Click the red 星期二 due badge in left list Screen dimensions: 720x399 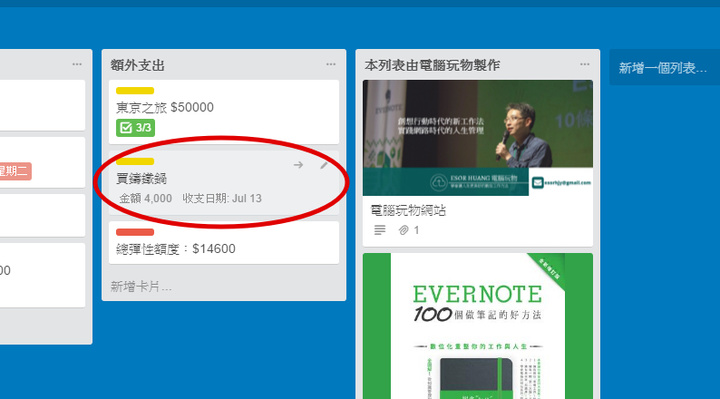coord(15,171)
